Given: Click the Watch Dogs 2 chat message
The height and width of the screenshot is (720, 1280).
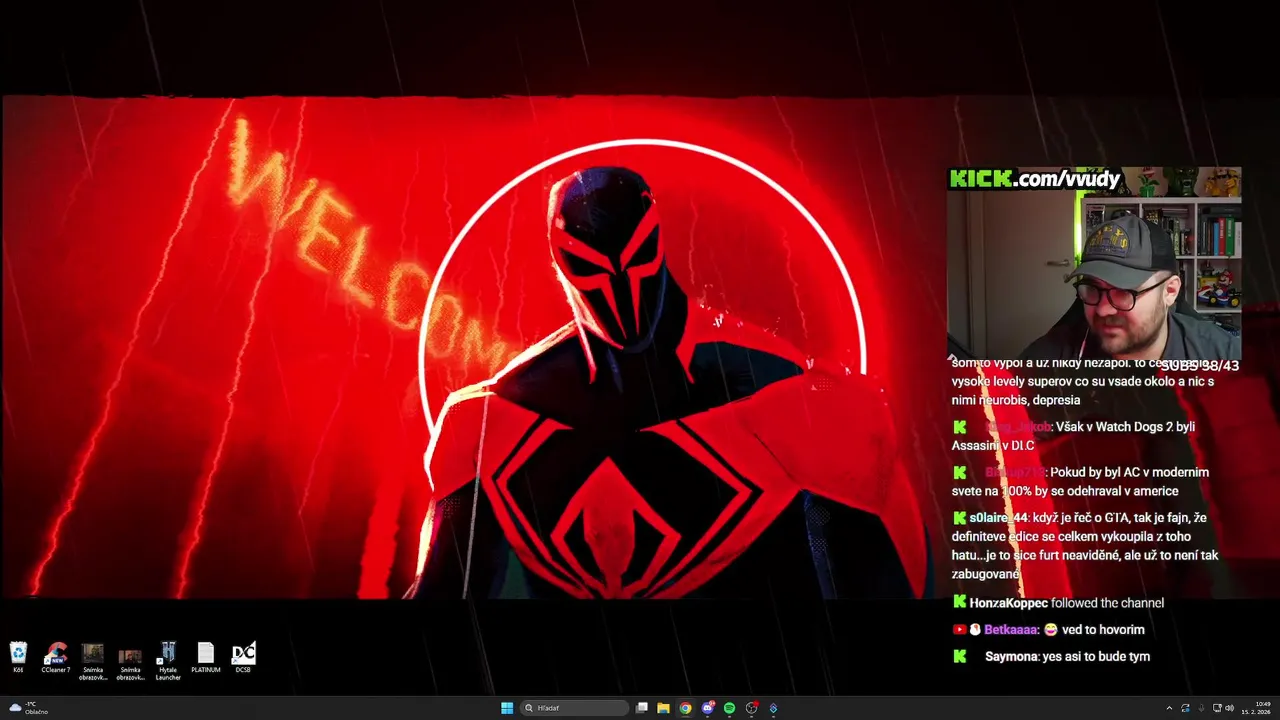Looking at the screenshot, I should coord(1073,436).
